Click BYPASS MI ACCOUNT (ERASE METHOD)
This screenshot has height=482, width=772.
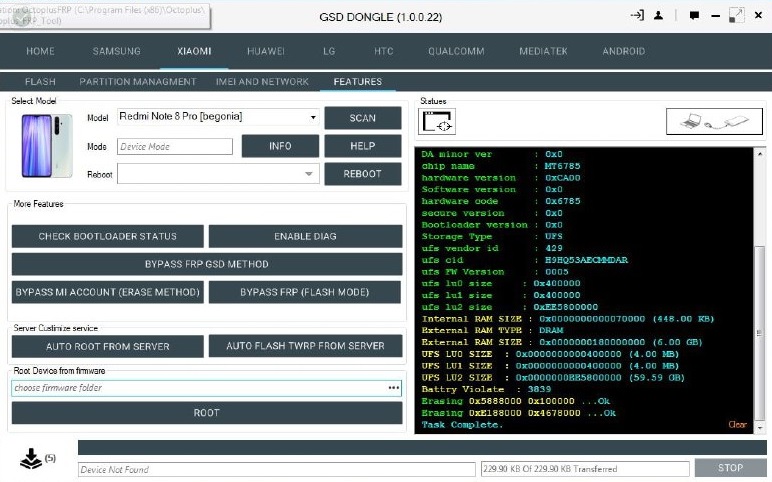(x=107, y=292)
